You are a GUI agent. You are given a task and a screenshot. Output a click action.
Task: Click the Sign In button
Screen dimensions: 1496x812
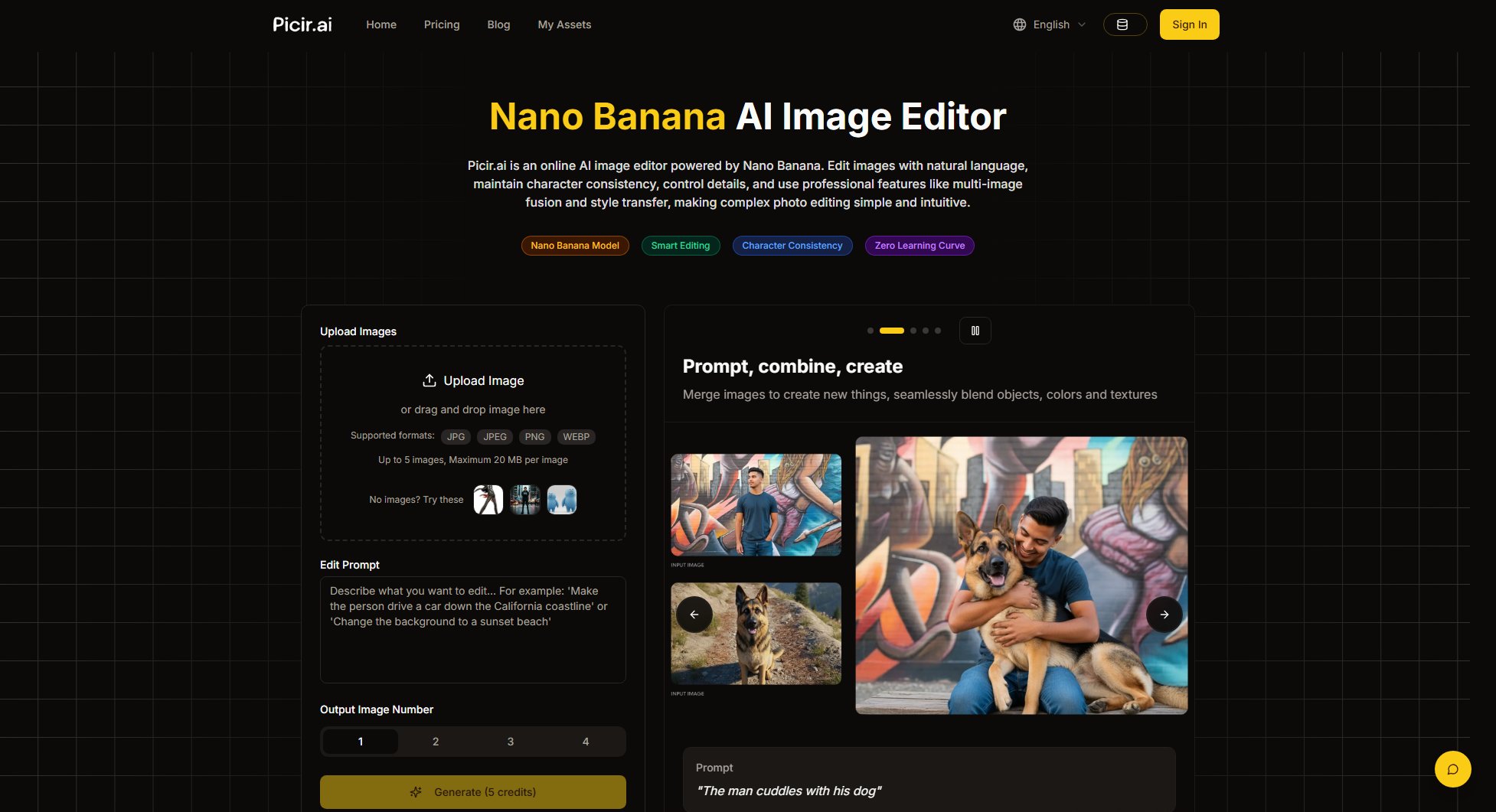tap(1189, 24)
